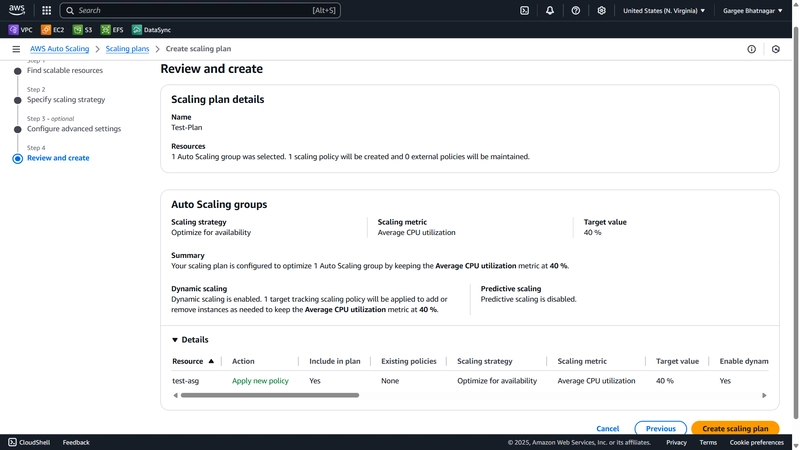Open the settings gear icon

[x=601, y=10]
